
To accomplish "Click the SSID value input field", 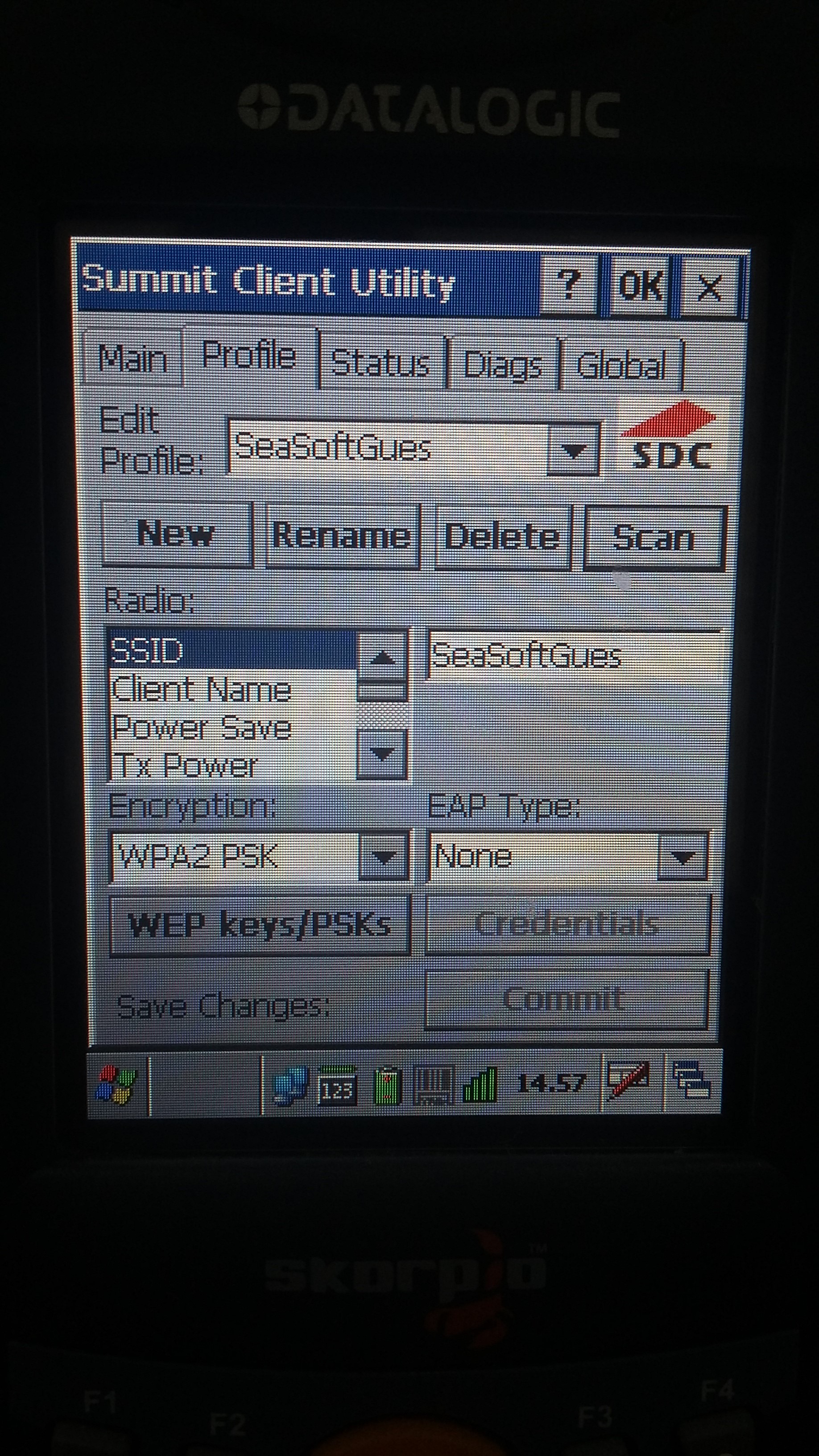I will [575, 656].
